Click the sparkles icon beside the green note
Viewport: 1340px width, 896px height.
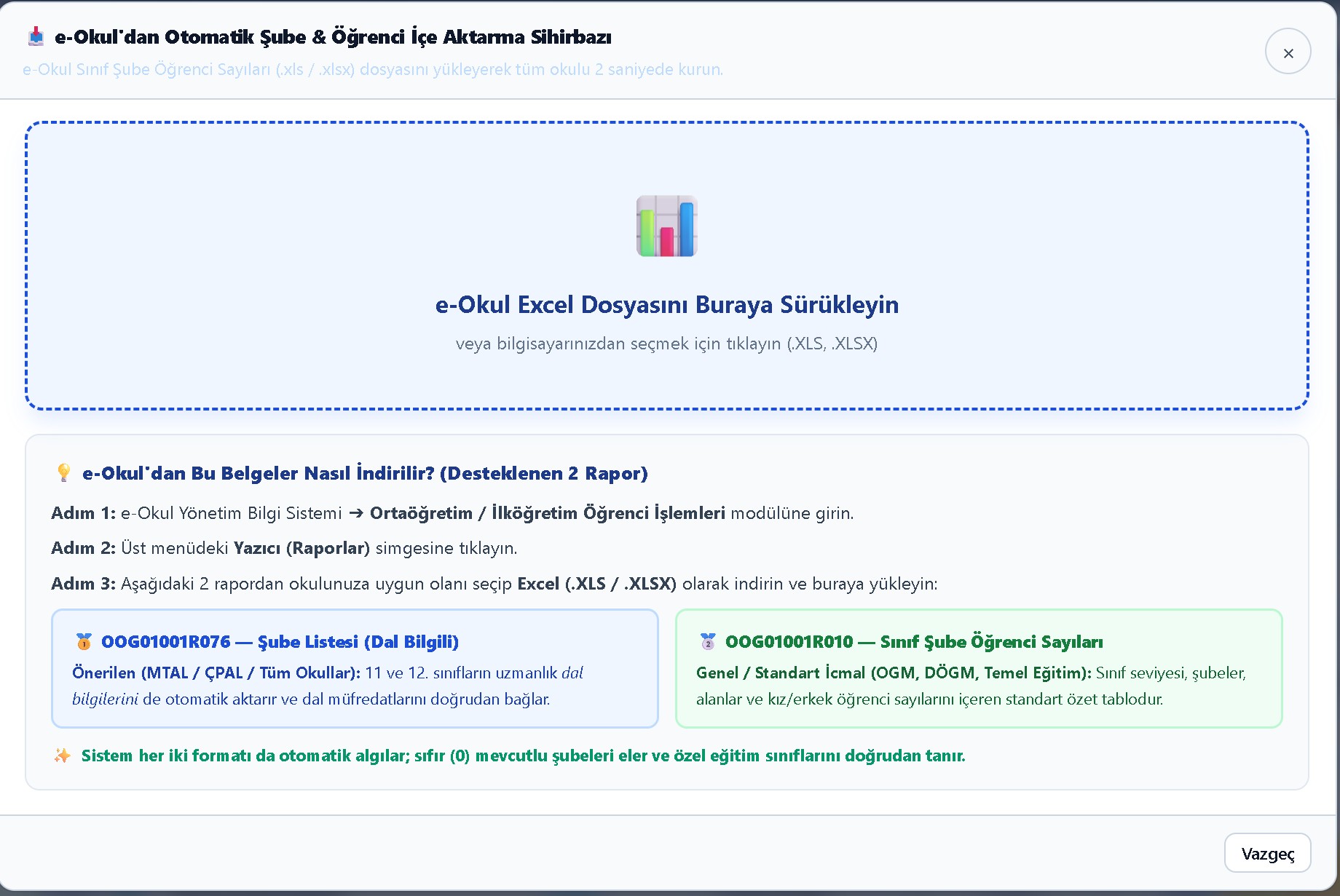(63, 756)
